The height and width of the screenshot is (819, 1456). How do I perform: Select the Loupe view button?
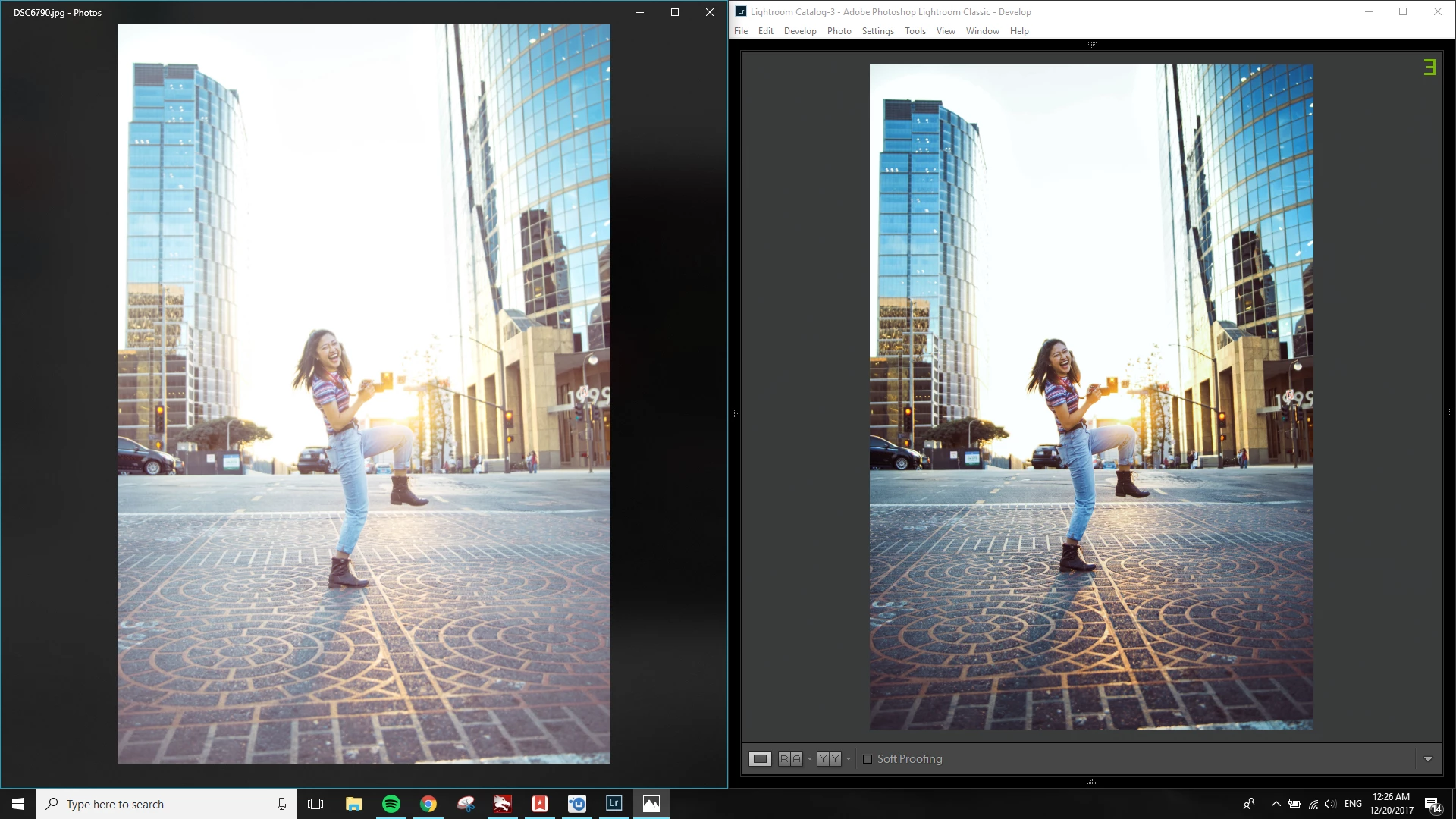tap(760, 759)
